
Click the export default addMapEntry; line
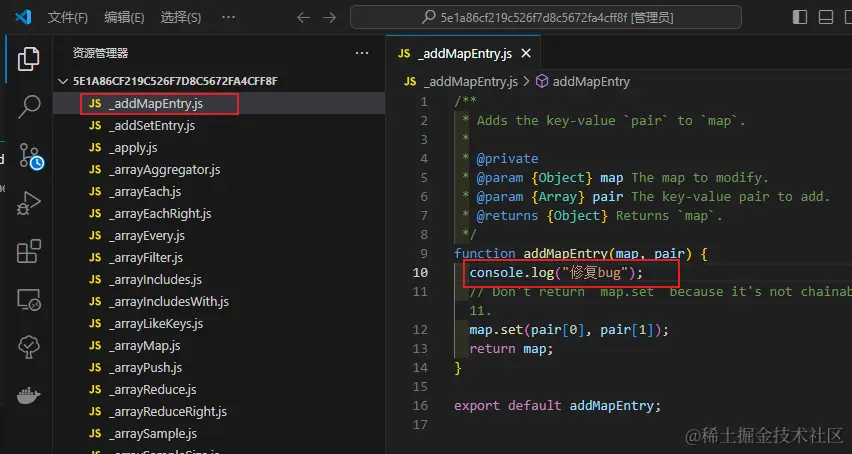click(x=557, y=405)
